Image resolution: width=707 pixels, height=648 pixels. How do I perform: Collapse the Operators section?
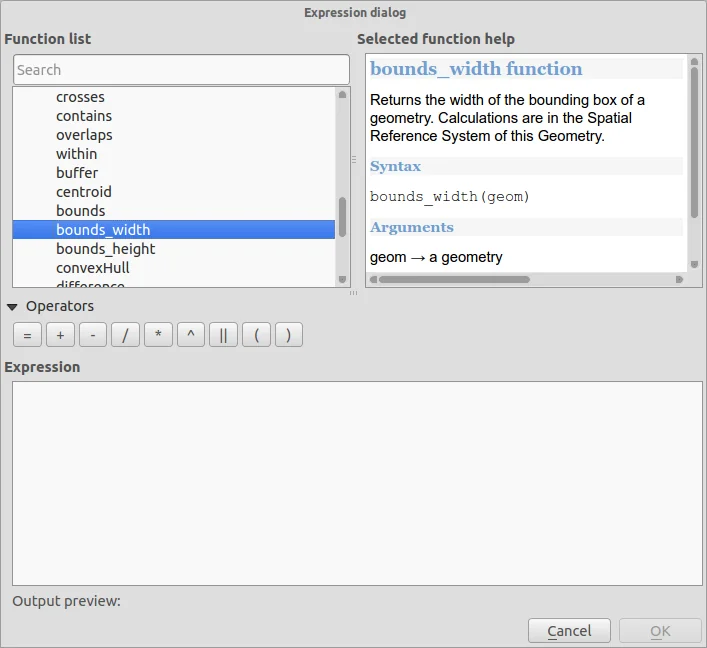coord(12,306)
